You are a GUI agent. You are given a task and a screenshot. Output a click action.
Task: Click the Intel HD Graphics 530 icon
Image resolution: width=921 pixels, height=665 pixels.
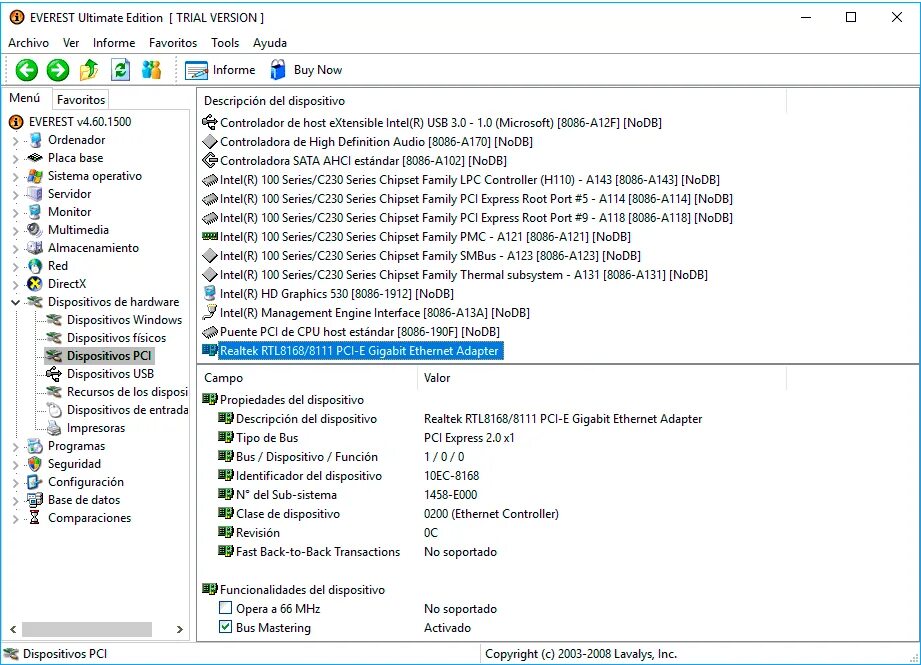(x=209, y=293)
